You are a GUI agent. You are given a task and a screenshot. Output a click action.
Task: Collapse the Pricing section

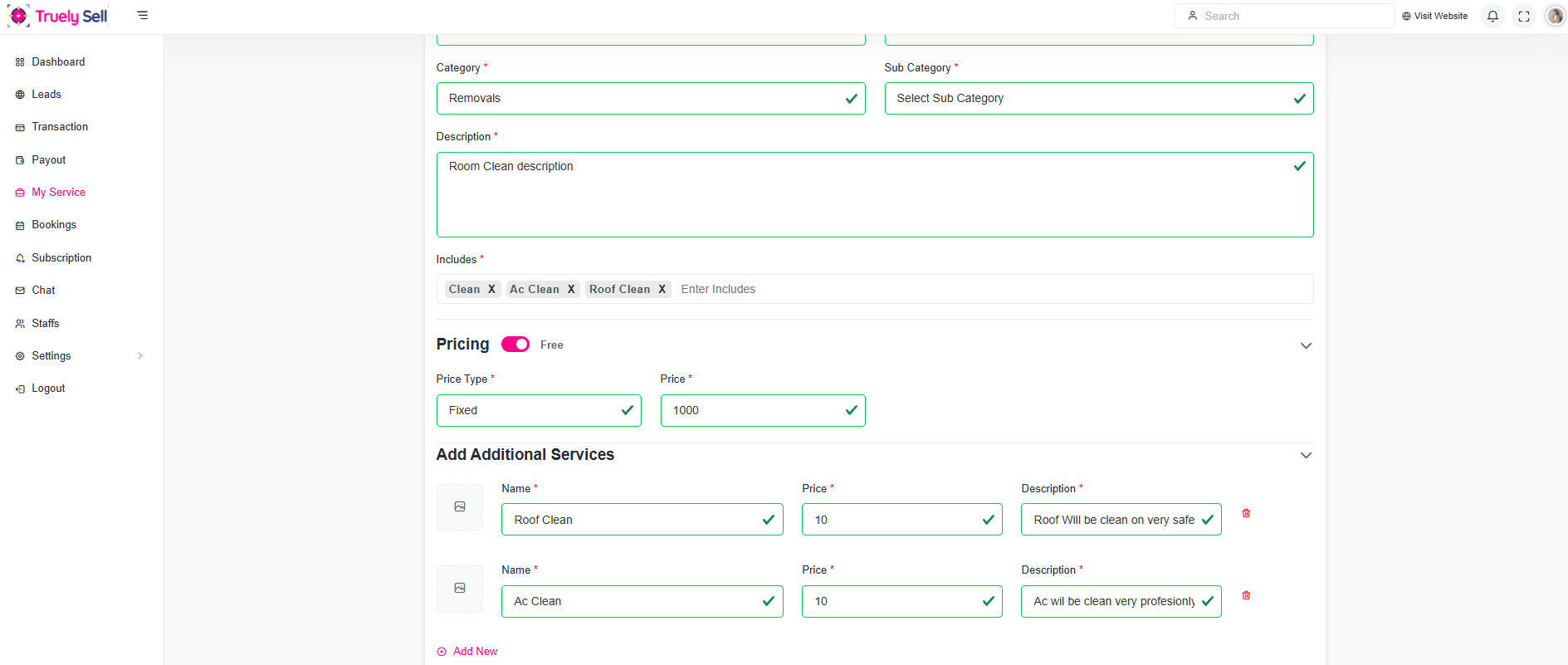(1306, 346)
